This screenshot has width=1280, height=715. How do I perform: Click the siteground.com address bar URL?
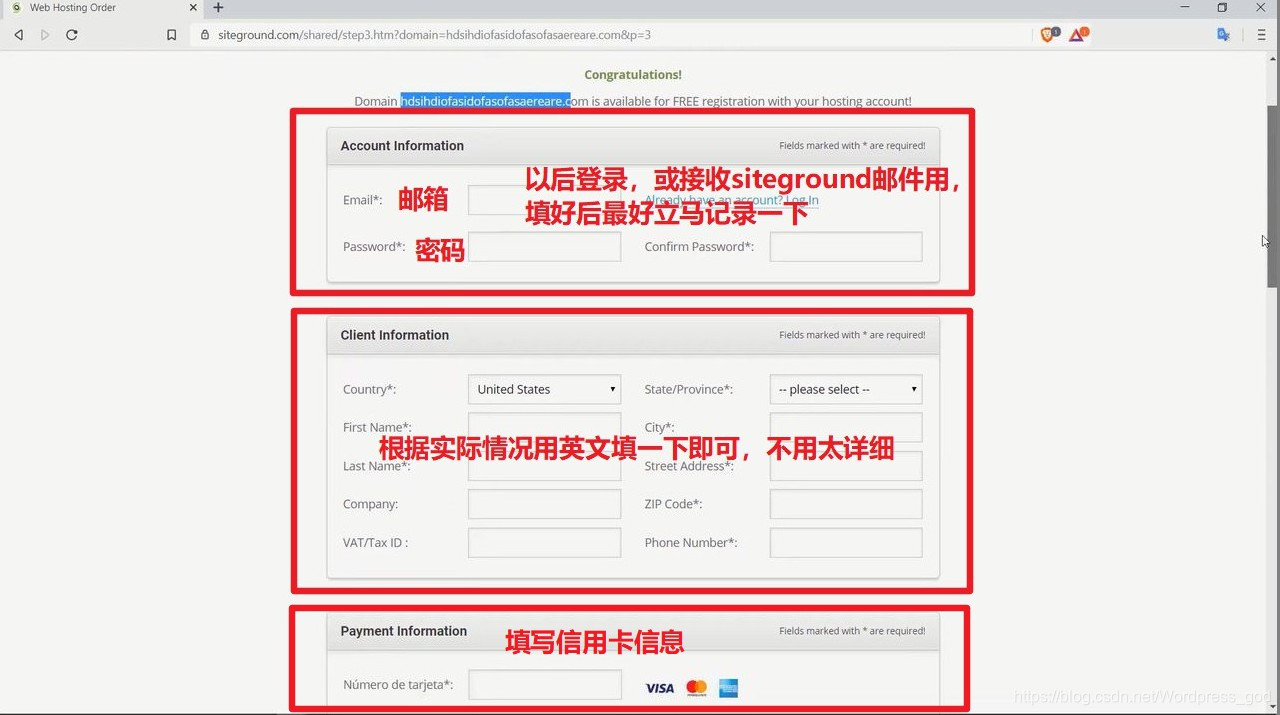point(434,35)
